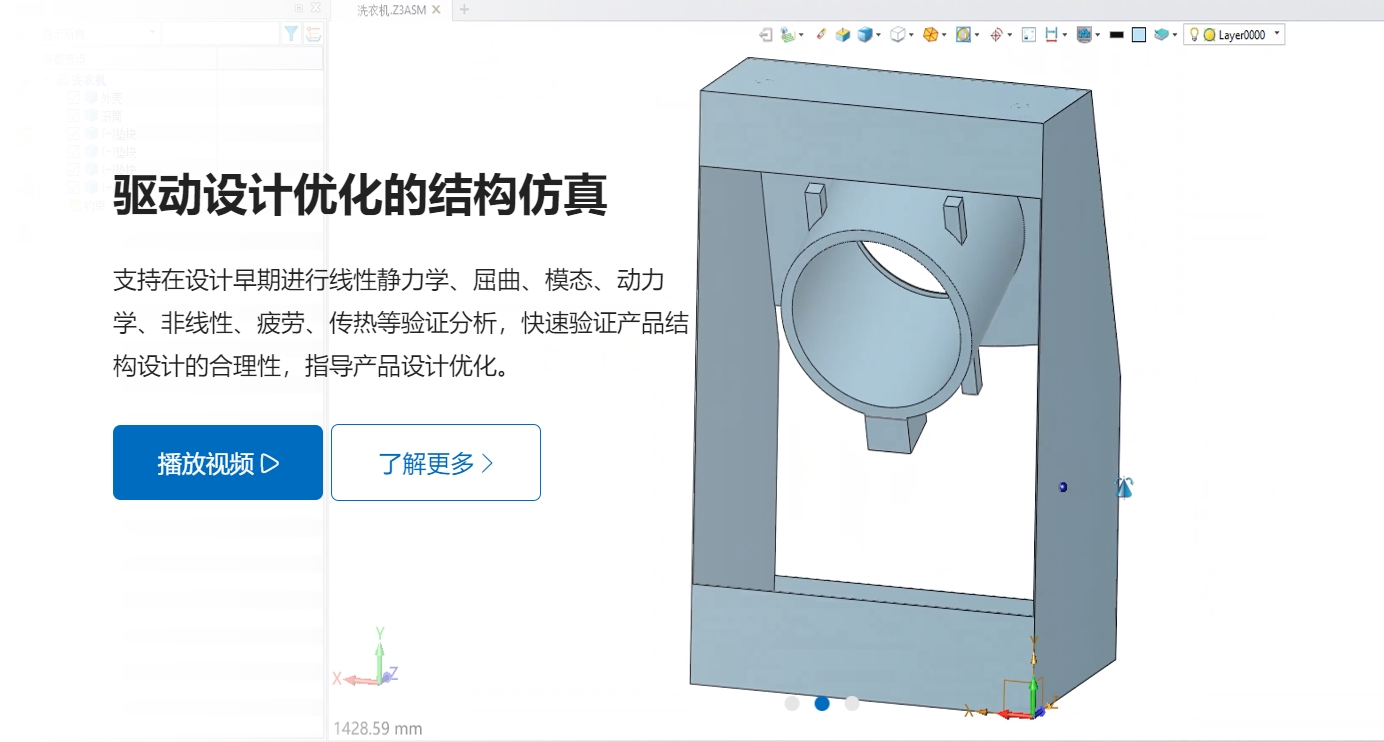Click the 播放视频 button

[217, 462]
